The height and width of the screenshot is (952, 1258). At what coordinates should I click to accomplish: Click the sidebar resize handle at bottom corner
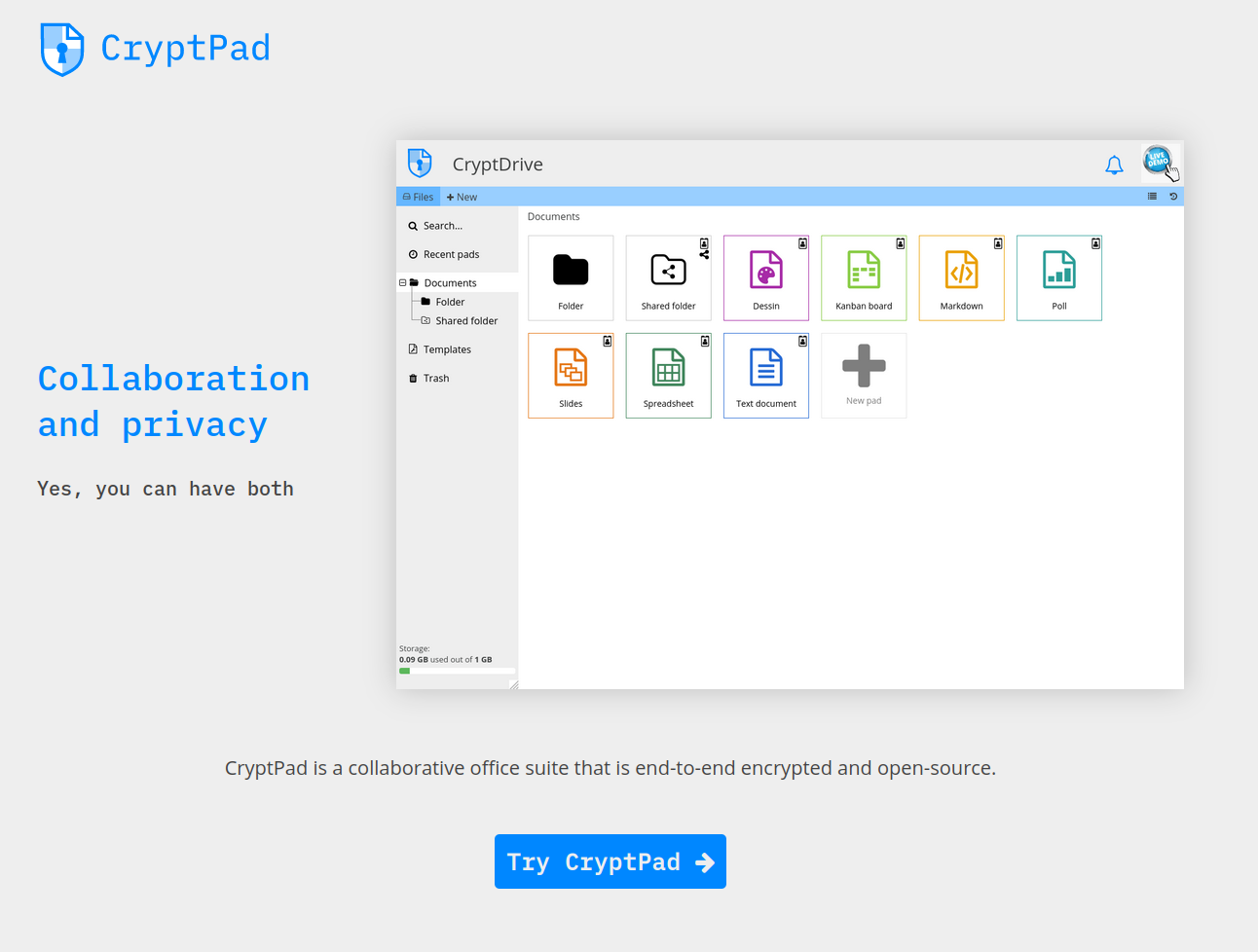pos(513,684)
